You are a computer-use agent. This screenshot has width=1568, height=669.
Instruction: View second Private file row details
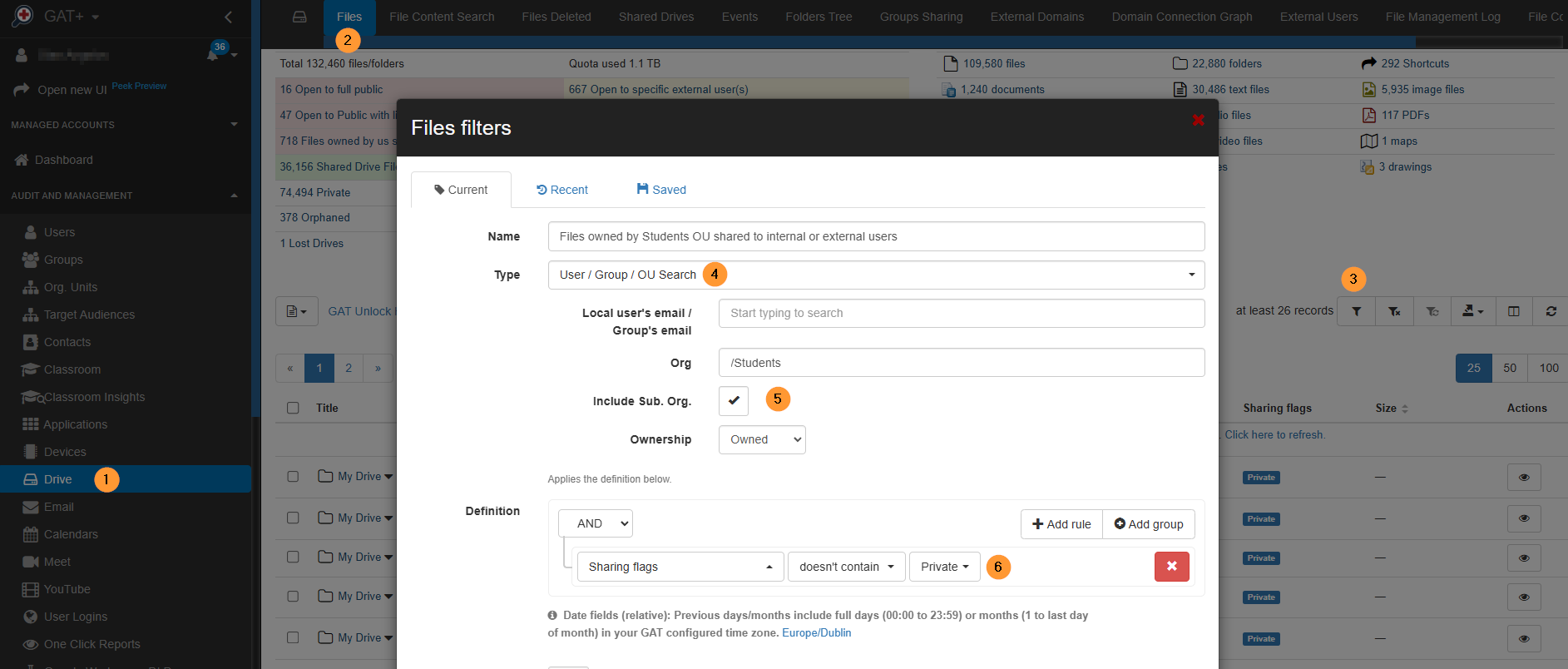pyautogui.click(x=1524, y=518)
